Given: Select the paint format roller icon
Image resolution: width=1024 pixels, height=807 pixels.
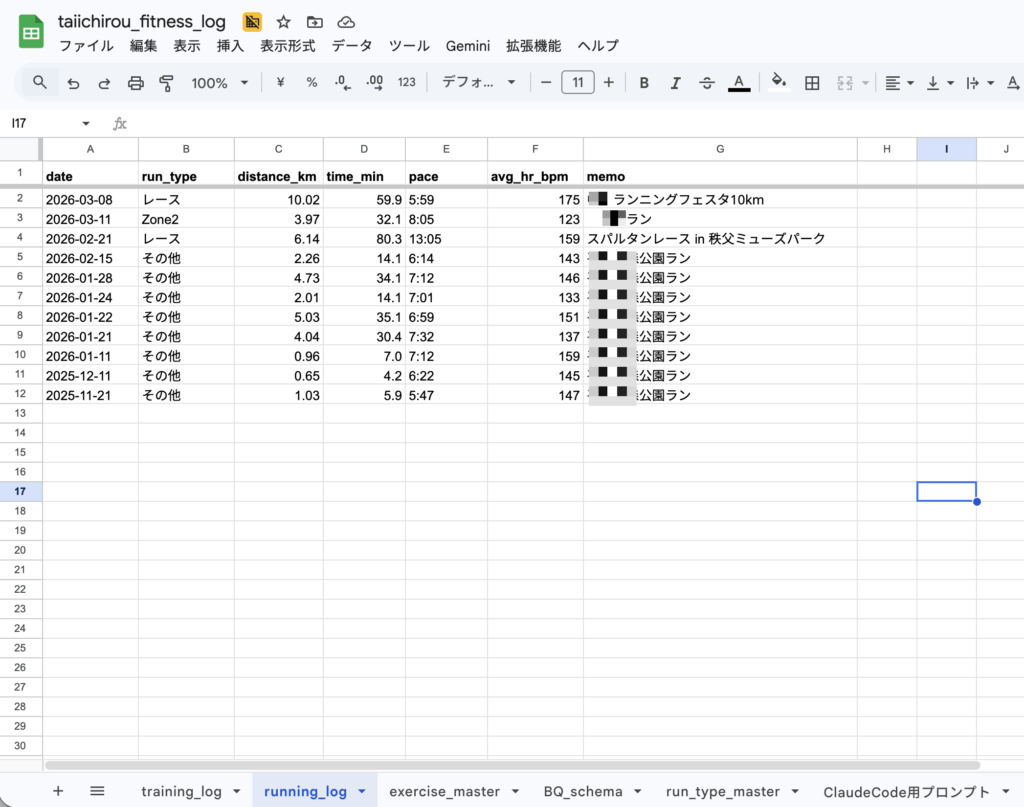Looking at the screenshot, I should pyautogui.click(x=167, y=83).
